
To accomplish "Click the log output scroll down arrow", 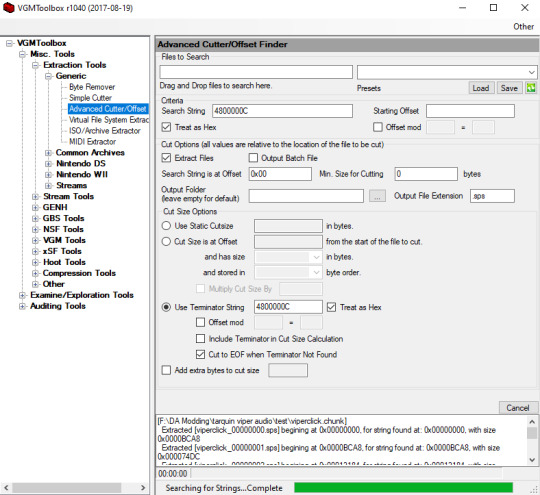I will click(532, 460).
